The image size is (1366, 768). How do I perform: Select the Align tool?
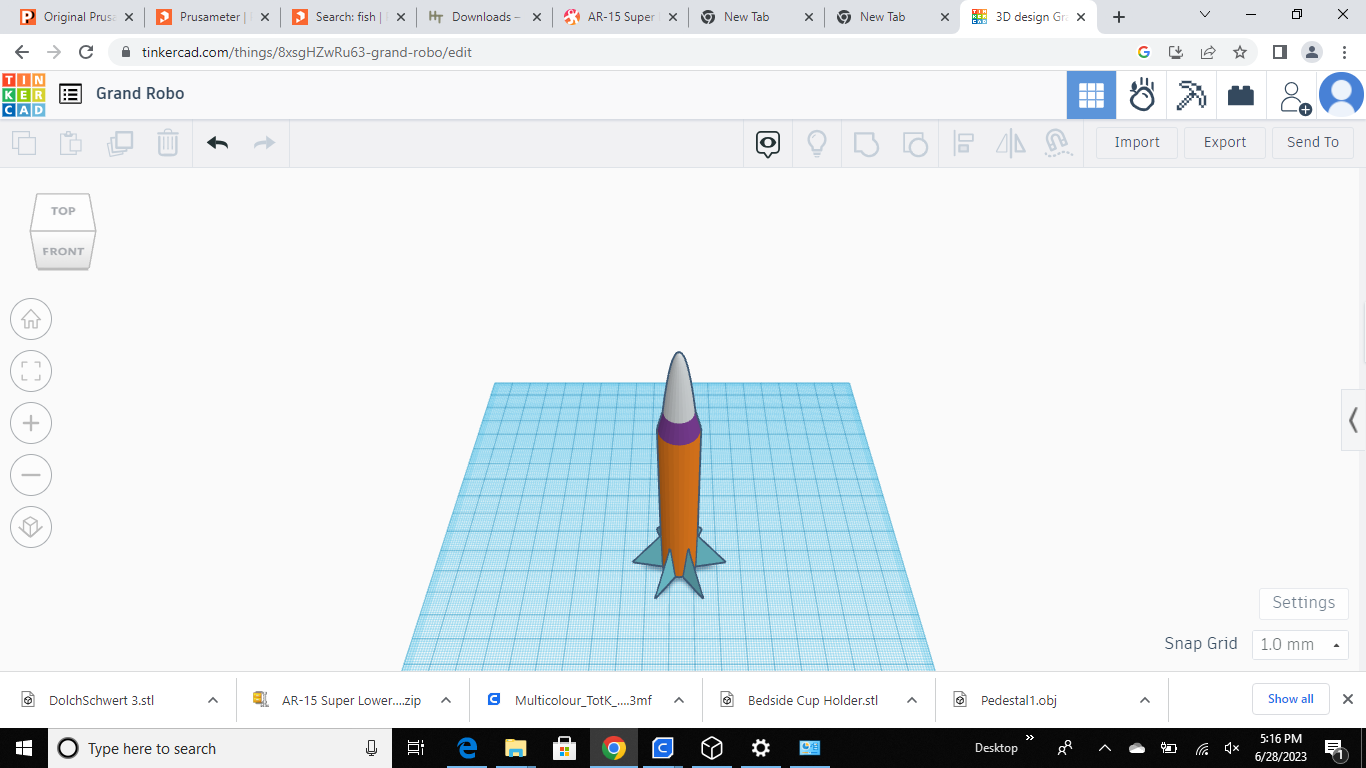964,143
